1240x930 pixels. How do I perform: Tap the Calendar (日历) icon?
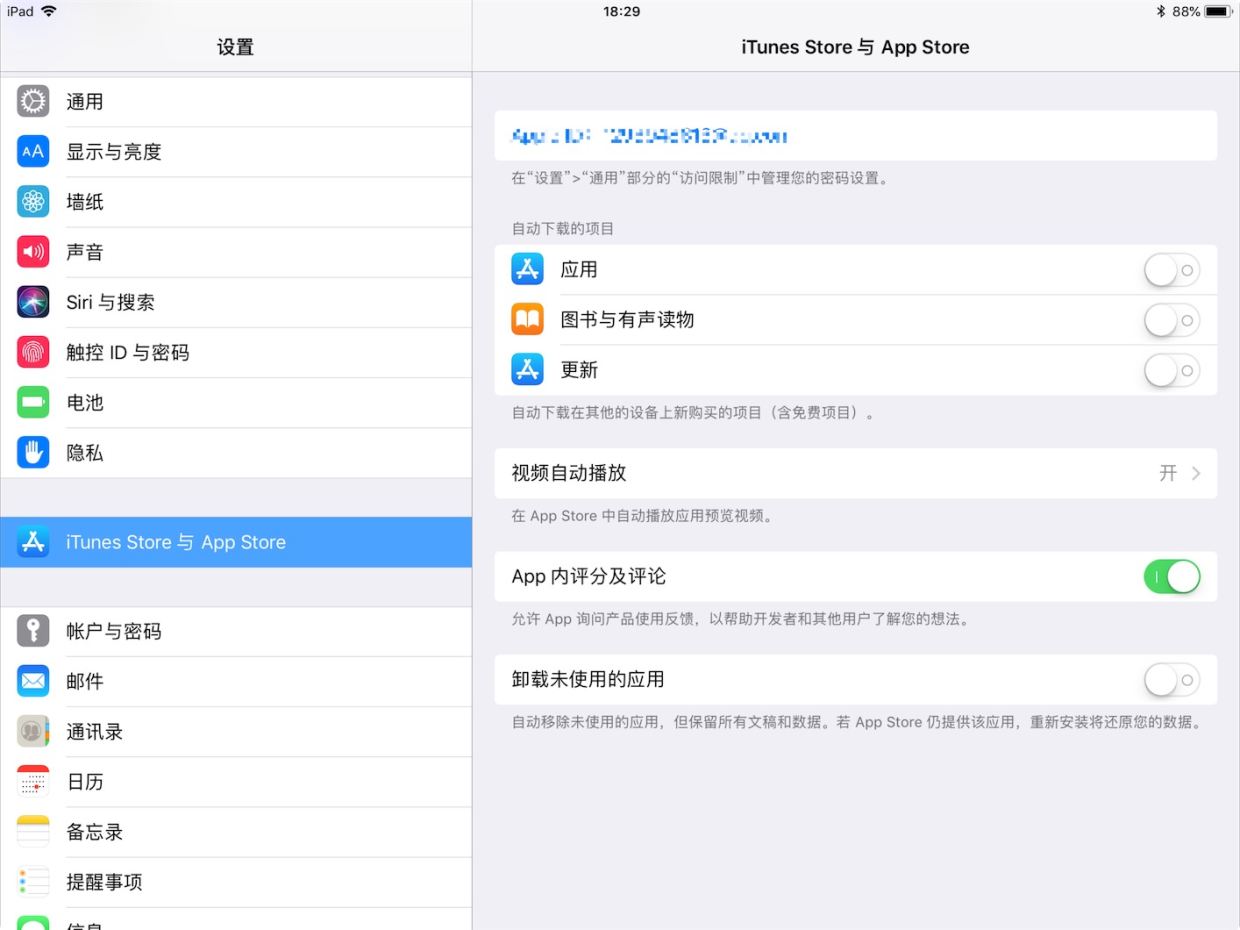pos(33,781)
